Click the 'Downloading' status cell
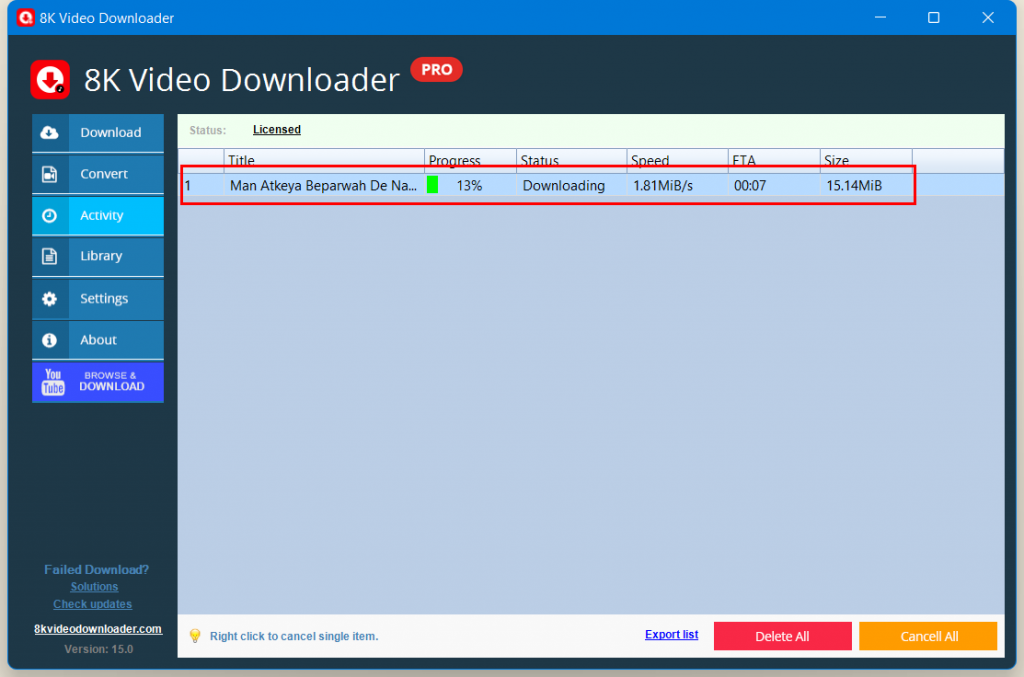 (x=564, y=185)
